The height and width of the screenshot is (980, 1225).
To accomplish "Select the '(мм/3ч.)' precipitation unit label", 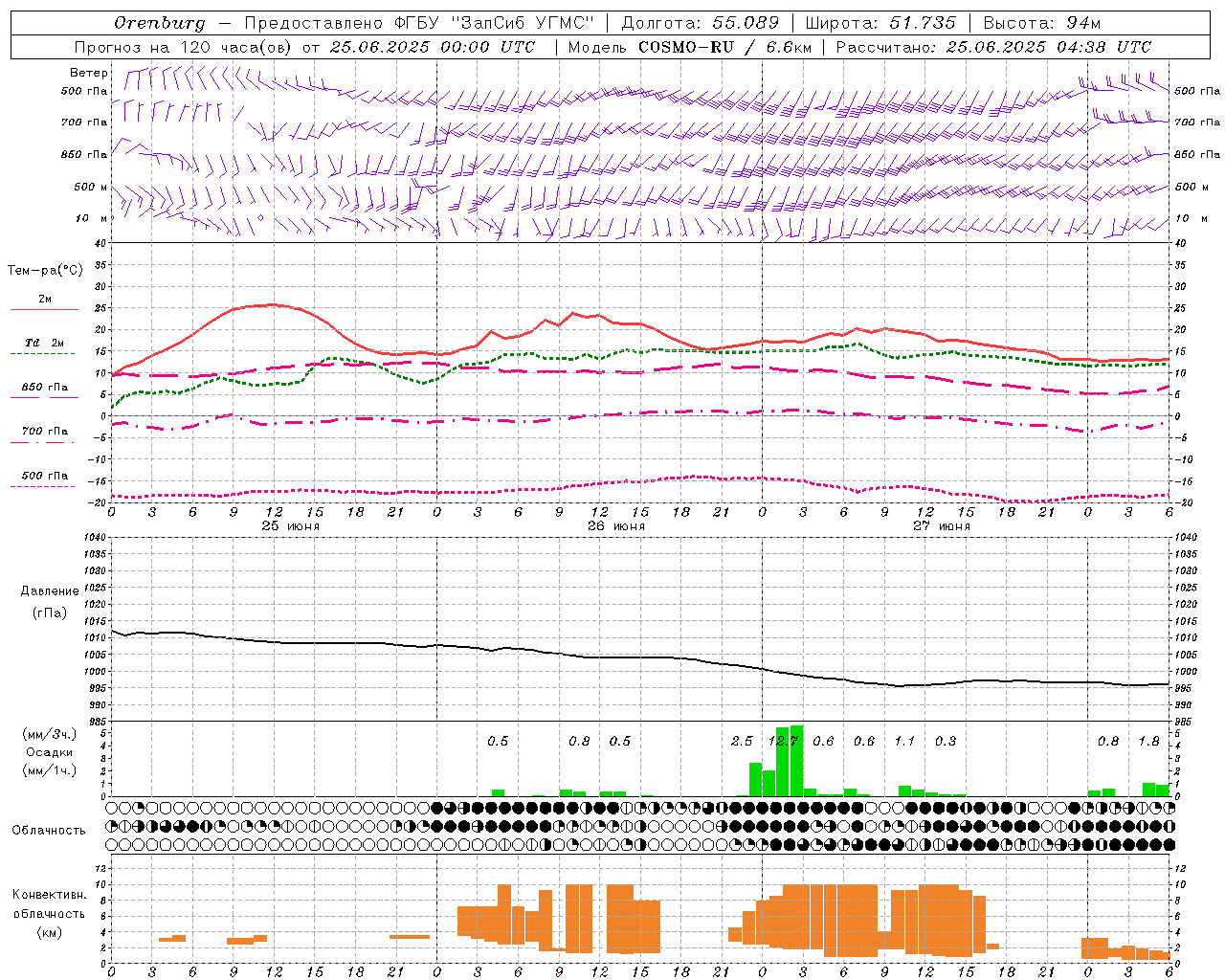I will 50,734.
